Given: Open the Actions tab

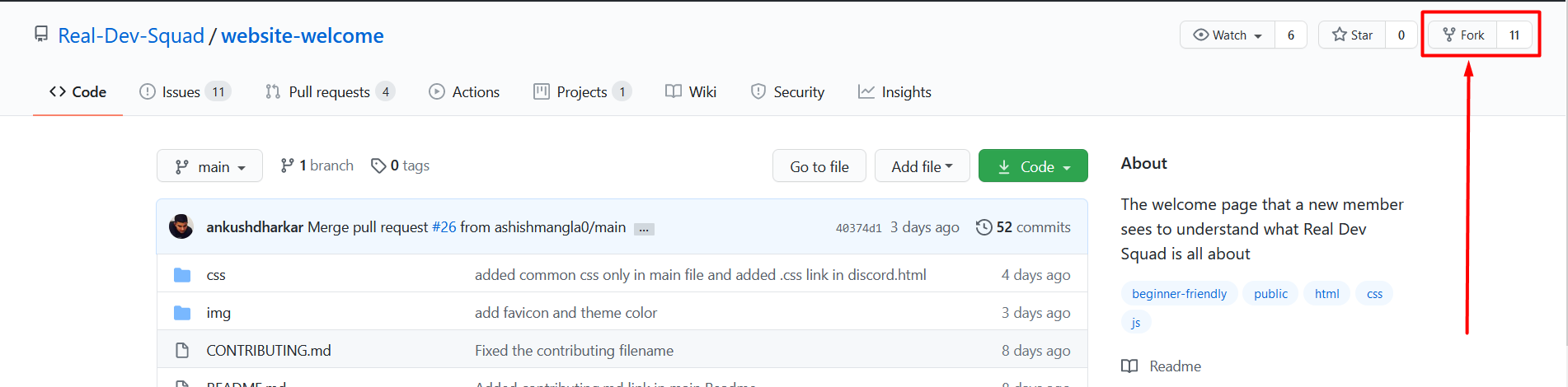Looking at the screenshot, I should point(464,92).
